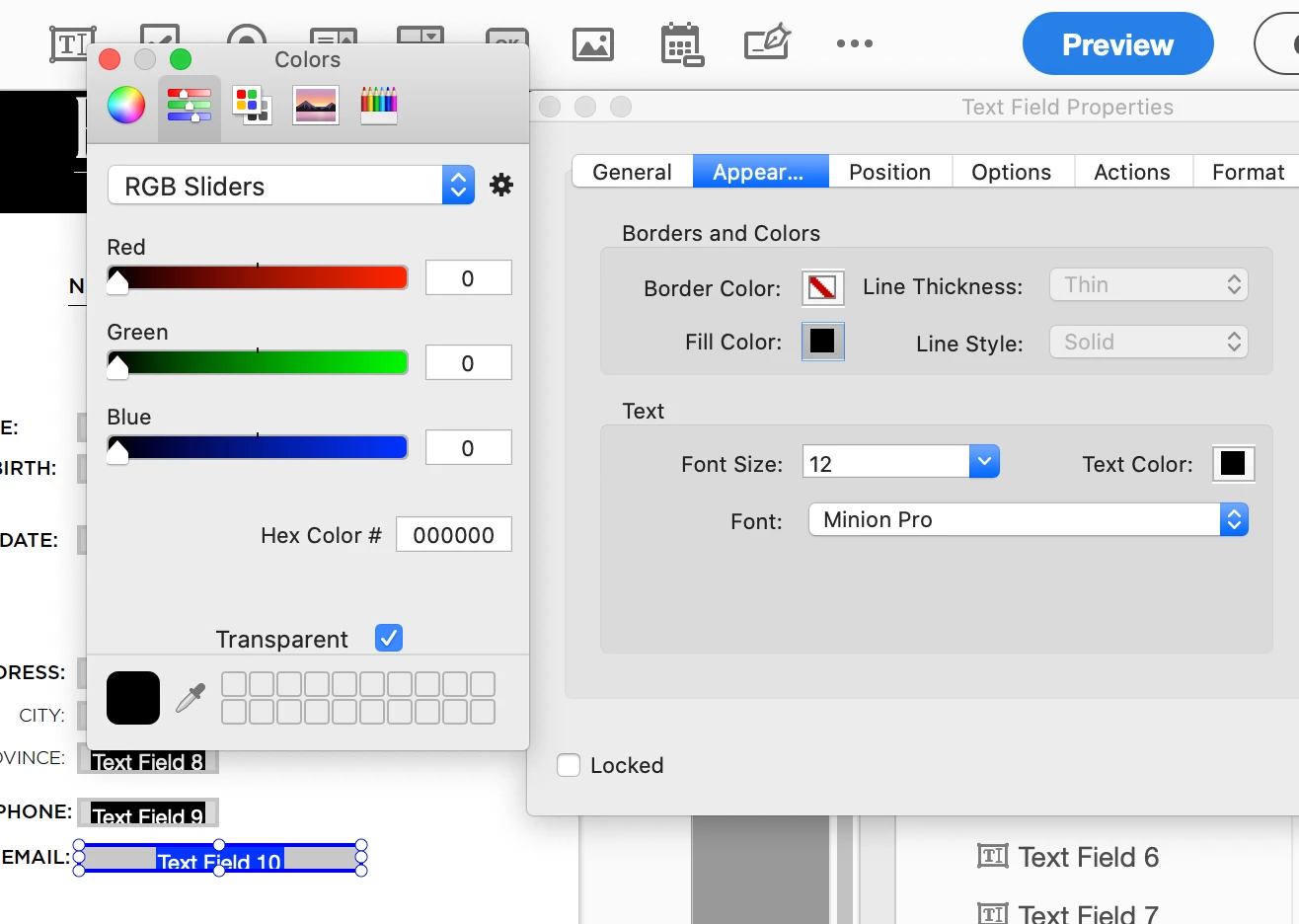
Task: Select the date field tool icon
Action: point(681,44)
